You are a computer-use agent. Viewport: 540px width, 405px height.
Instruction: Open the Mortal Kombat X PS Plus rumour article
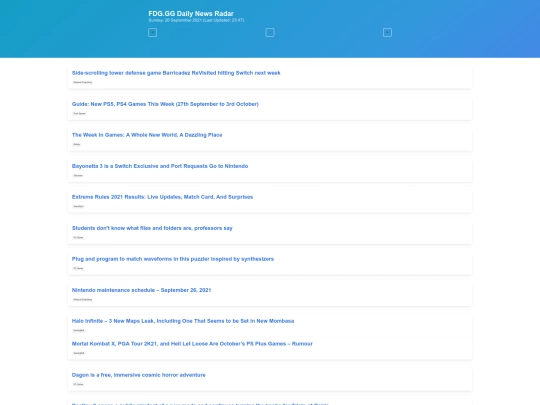(x=192, y=344)
